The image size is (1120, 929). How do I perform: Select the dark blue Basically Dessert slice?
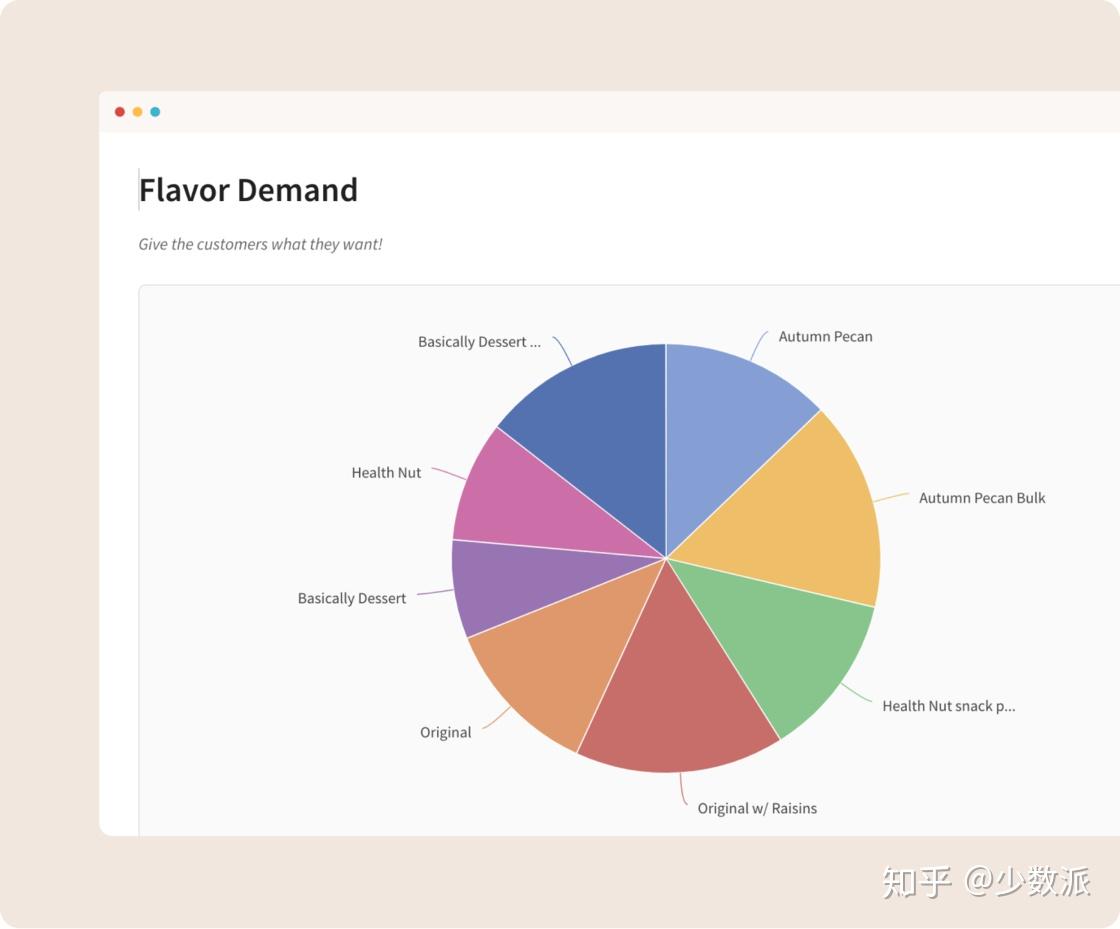pyautogui.click(x=600, y=430)
